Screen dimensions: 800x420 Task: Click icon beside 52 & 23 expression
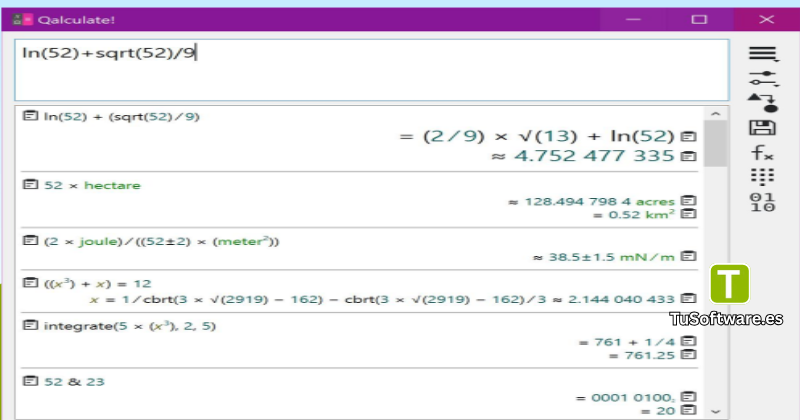click(x=30, y=381)
